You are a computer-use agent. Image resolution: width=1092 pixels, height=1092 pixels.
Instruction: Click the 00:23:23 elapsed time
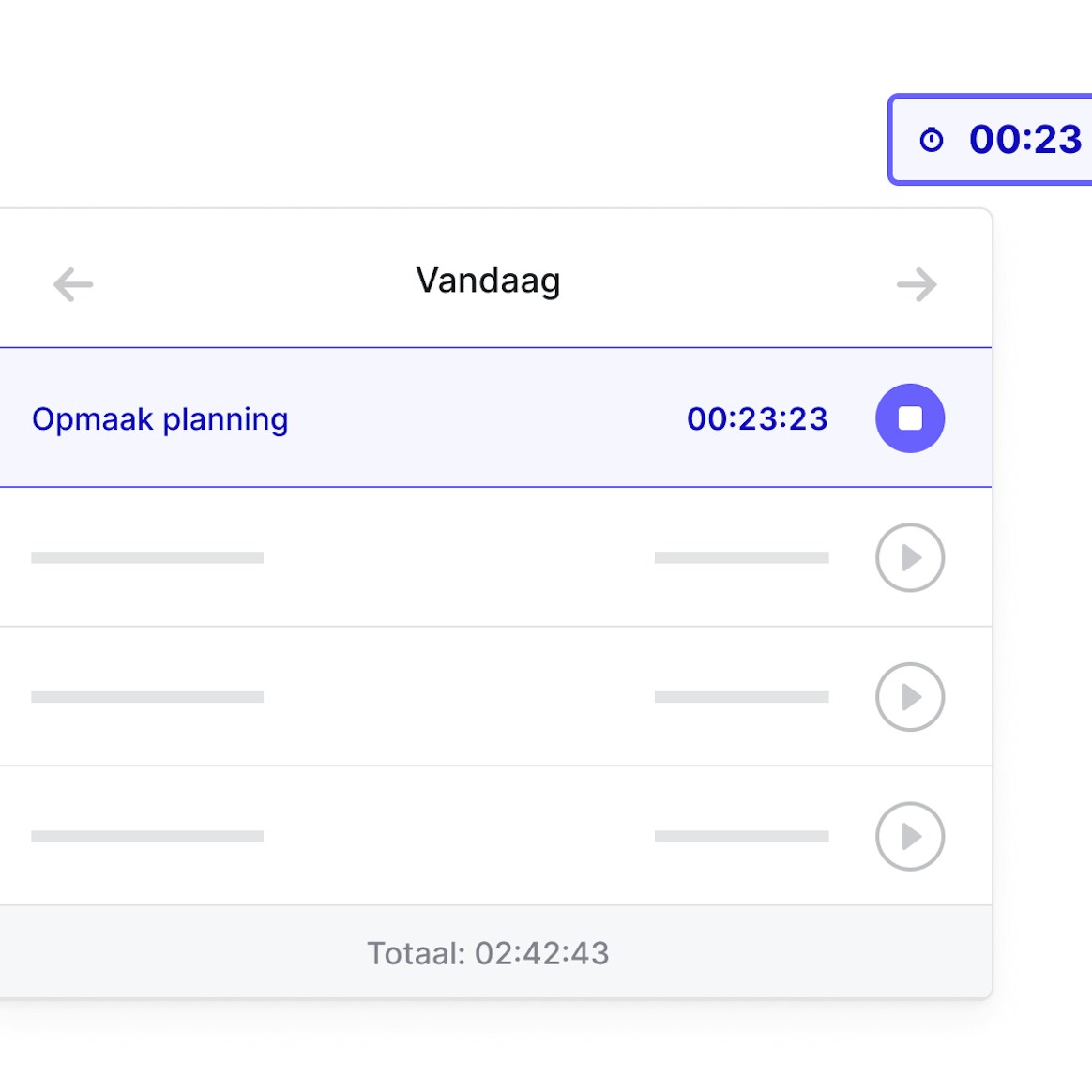click(x=757, y=419)
